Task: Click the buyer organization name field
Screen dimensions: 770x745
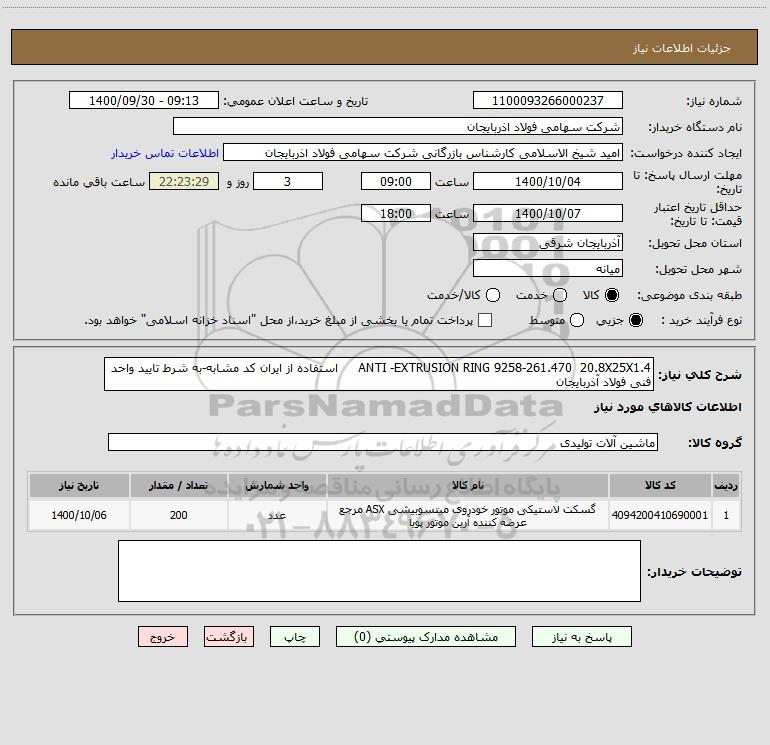Action: pyautogui.click(x=398, y=126)
